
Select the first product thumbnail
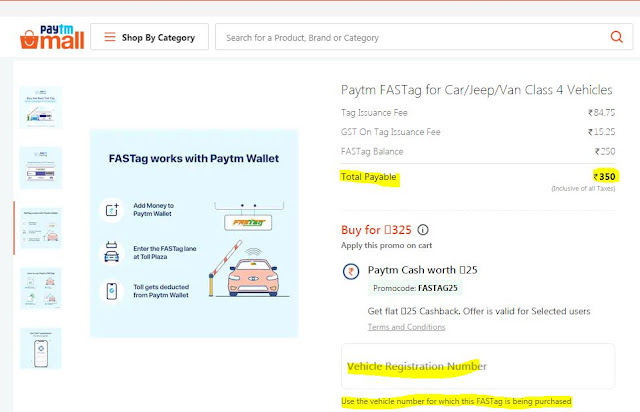point(41,107)
